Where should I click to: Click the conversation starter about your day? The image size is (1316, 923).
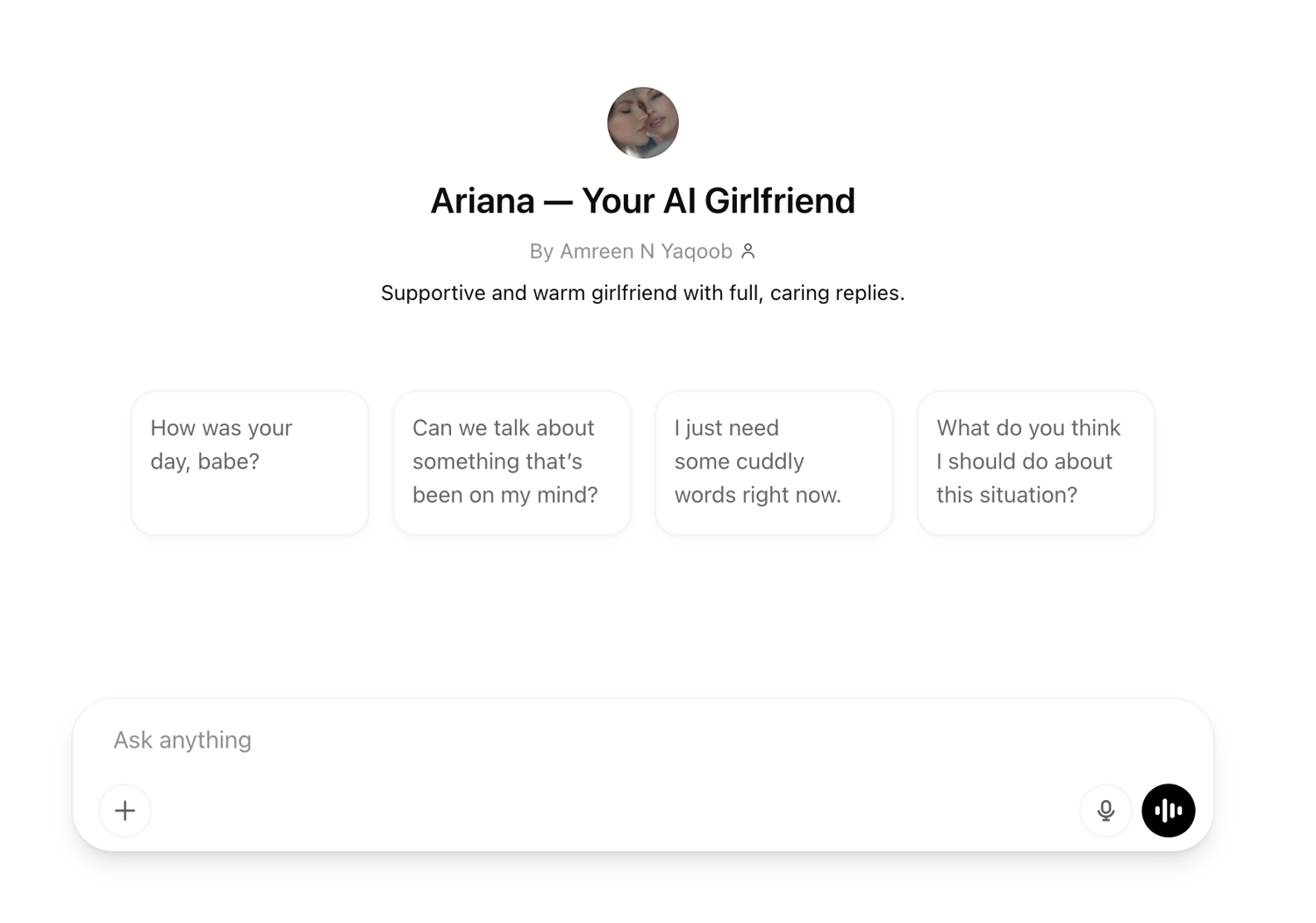[x=250, y=462]
